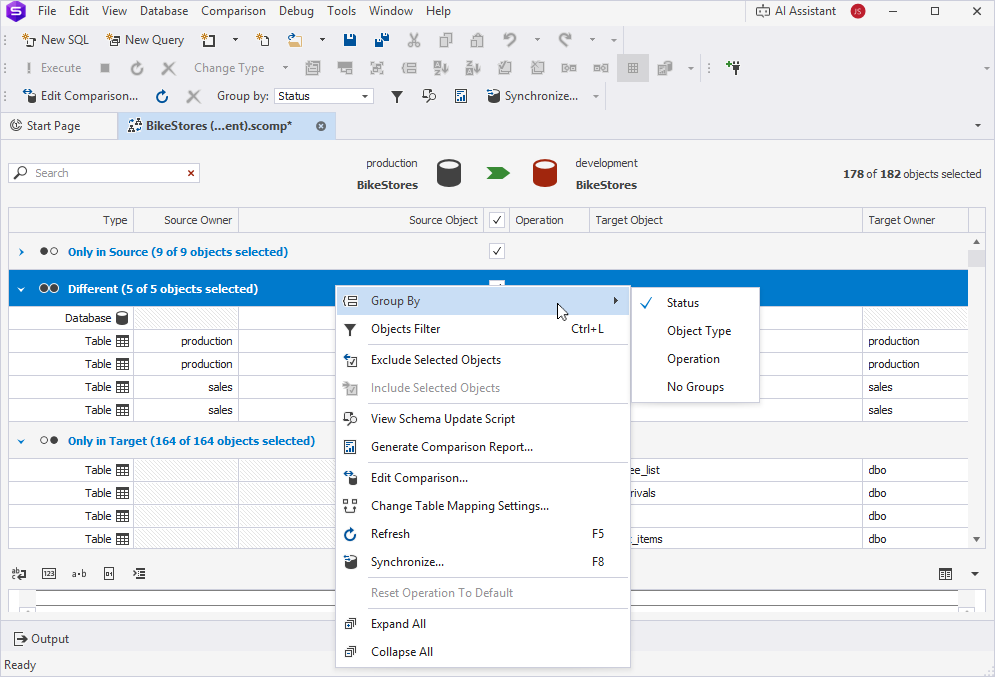Click the filter funnel icon in the comparison toolbar
Image resolution: width=995 pixels, height=677 pixels.
[x=397, y=96]
